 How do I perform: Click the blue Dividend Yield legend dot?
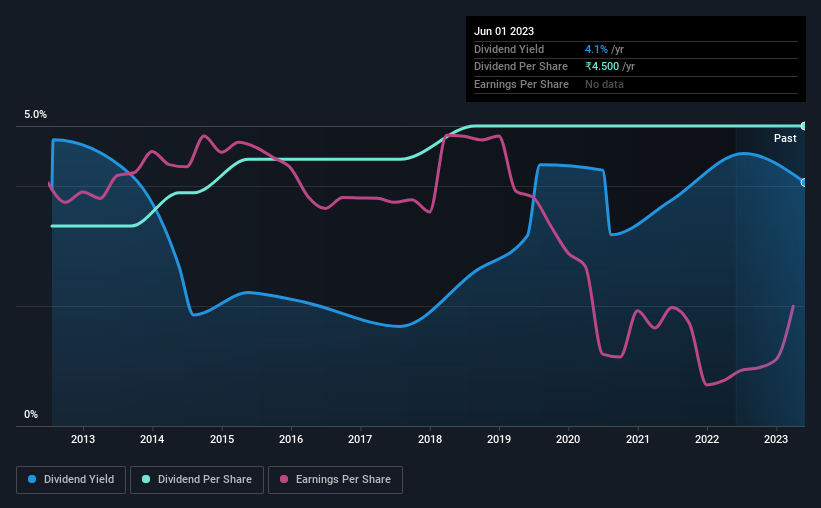(x=32, y=479)
